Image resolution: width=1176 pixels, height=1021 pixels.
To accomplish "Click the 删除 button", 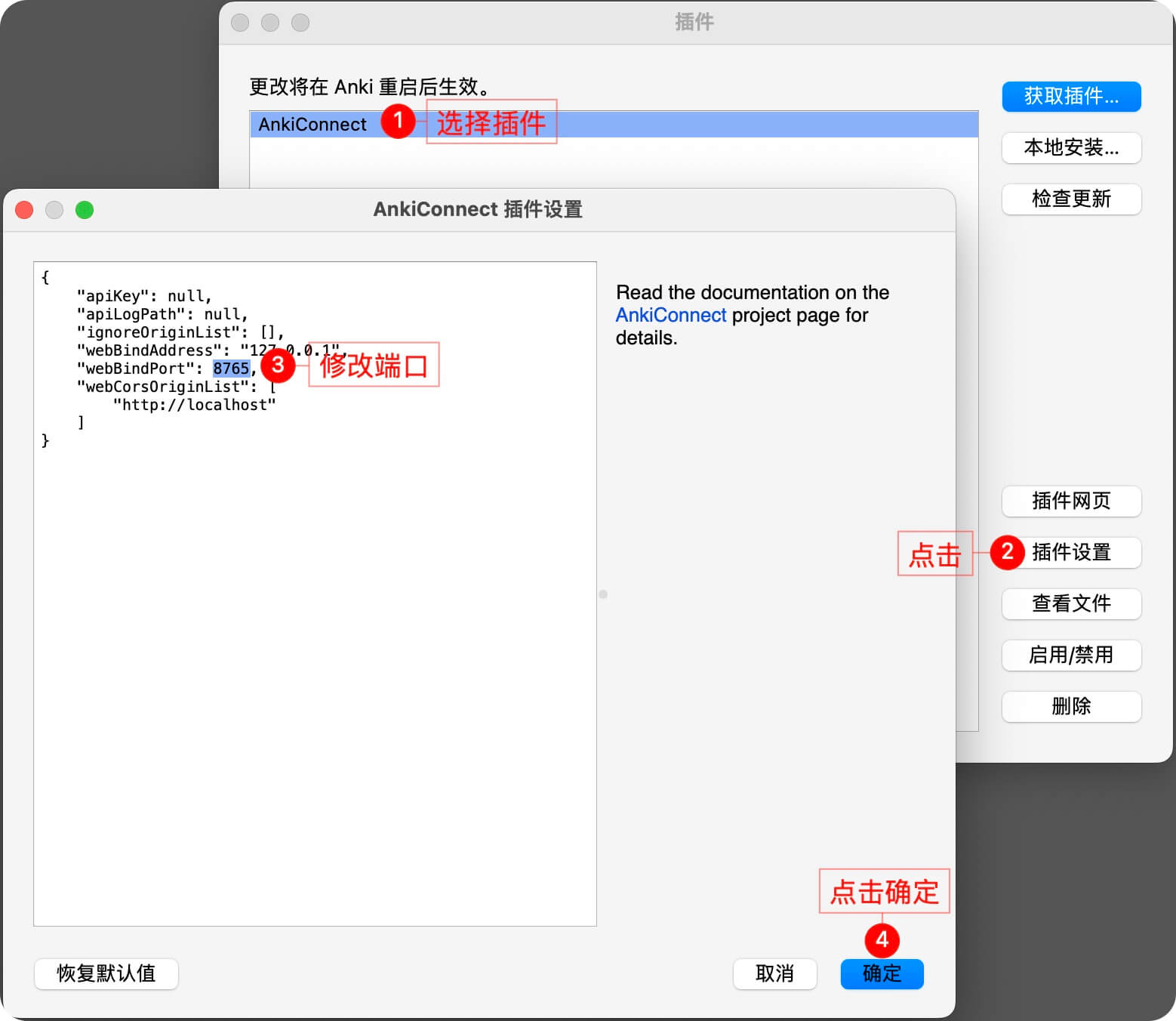I will (x=1071, y=707).
